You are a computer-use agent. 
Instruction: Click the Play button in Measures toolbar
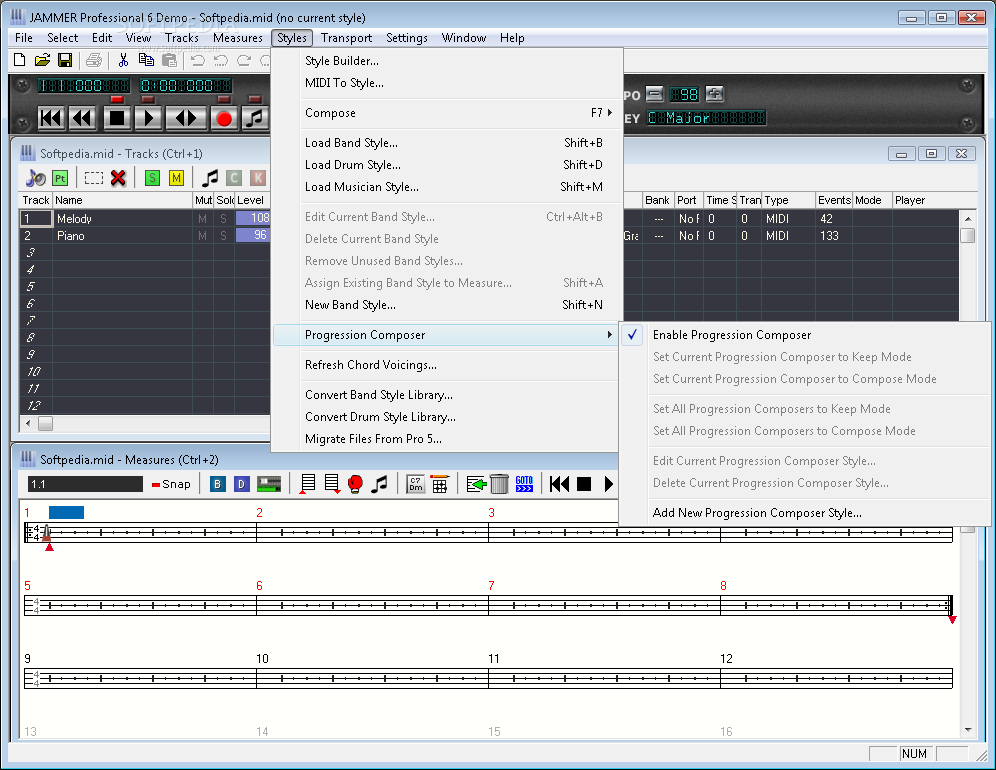coord(609,484)
